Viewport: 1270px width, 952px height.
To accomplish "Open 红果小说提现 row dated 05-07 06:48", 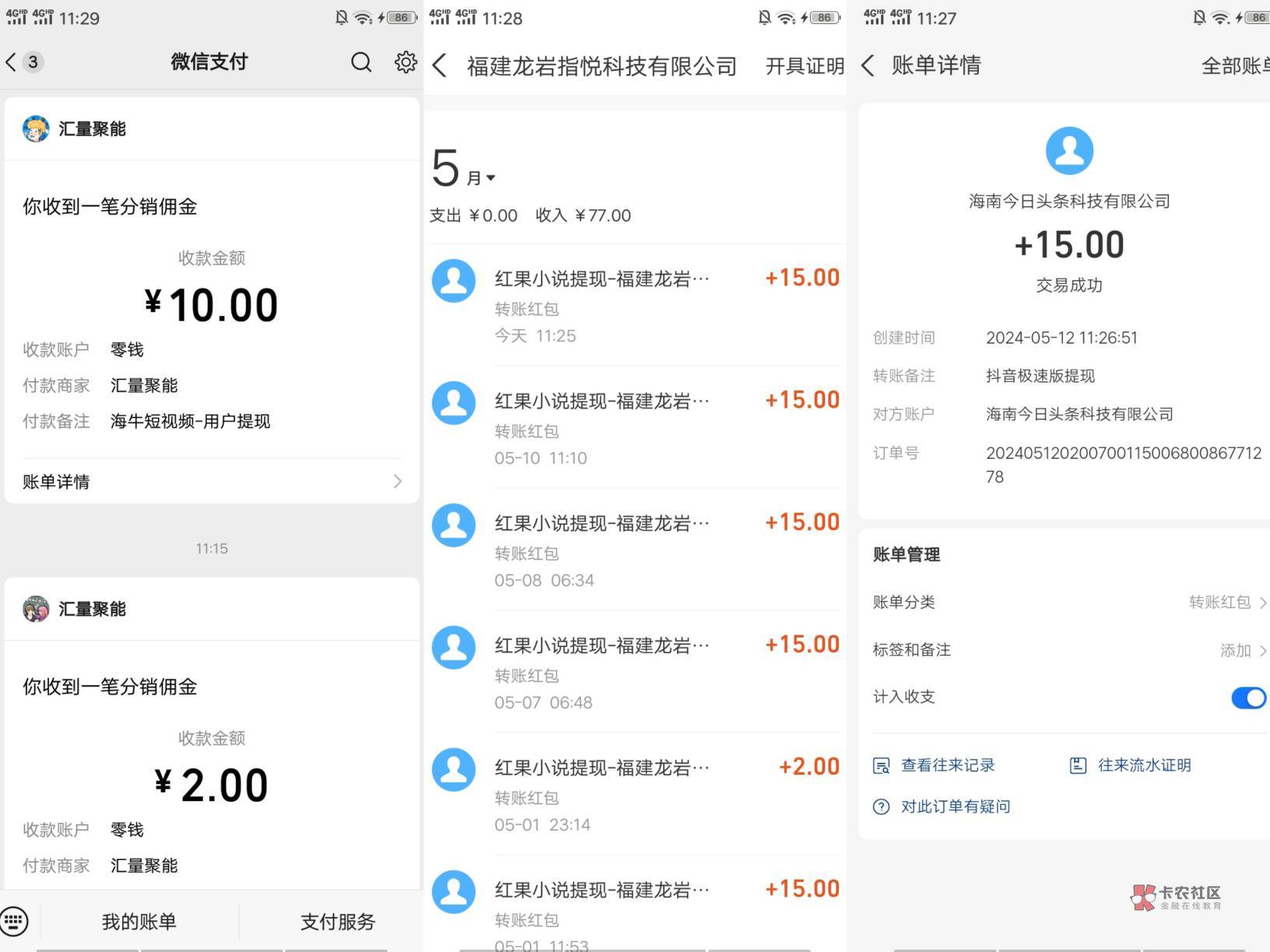I will click(x=635, y=671).
